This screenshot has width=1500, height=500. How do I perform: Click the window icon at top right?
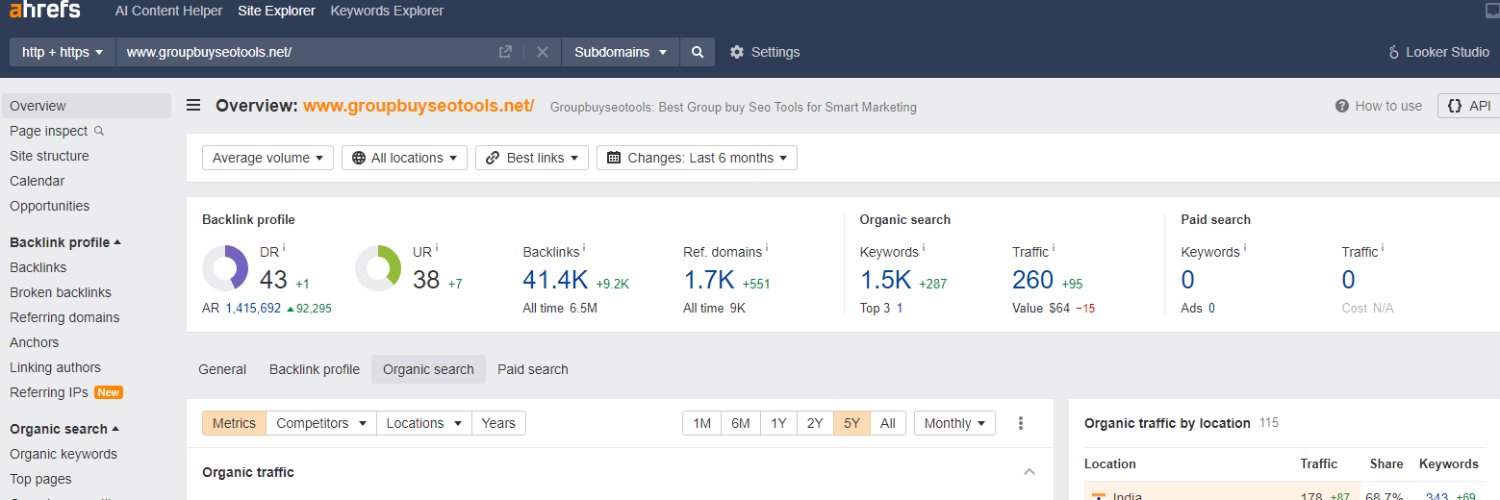click(1494, 11)
